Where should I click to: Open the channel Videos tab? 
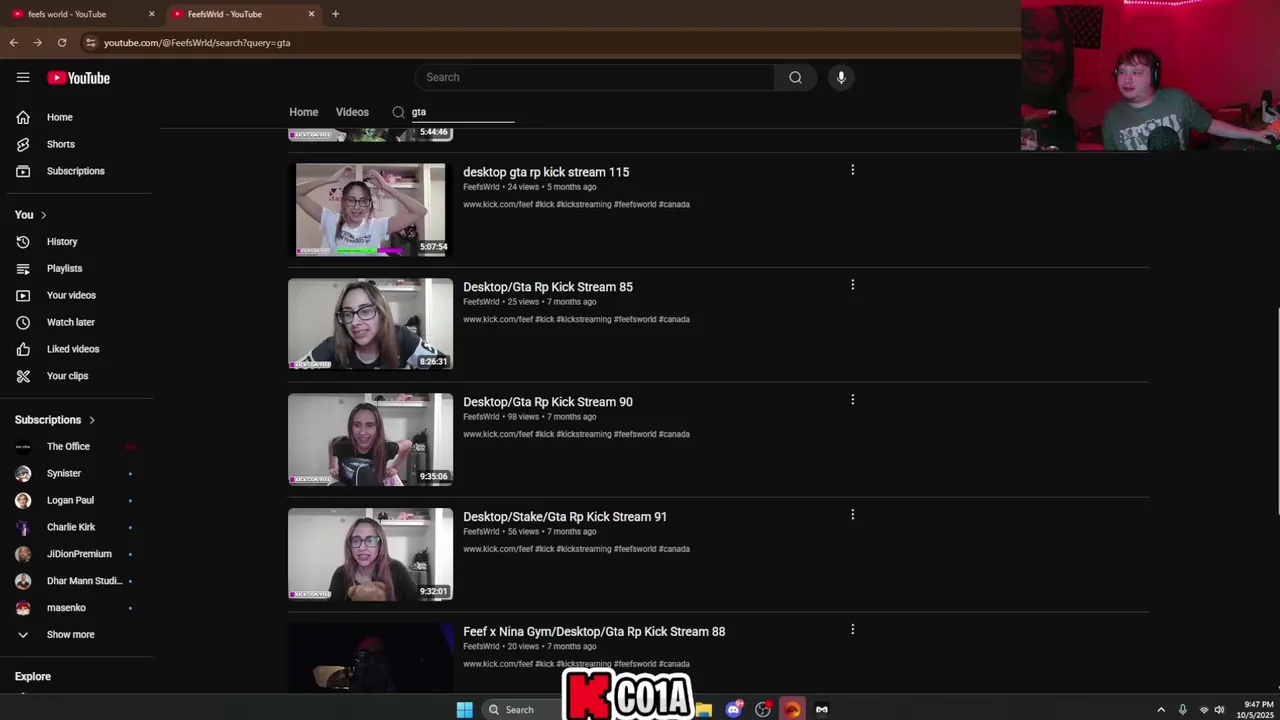tap(352, 112)
